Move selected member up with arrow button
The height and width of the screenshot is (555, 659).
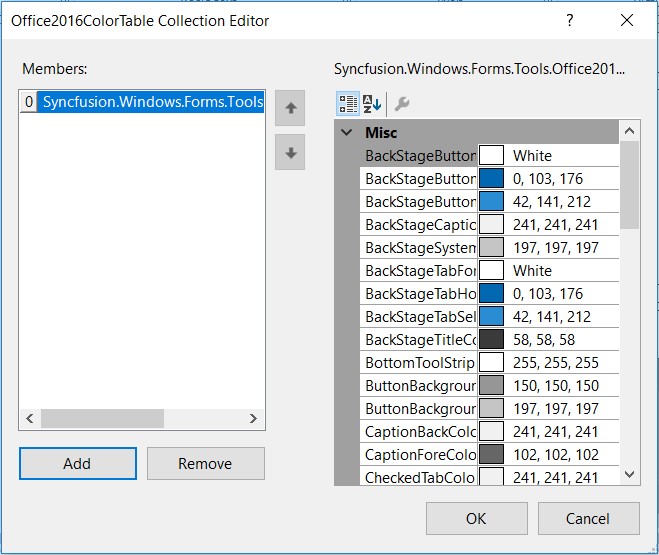click(x=290, y=108)
